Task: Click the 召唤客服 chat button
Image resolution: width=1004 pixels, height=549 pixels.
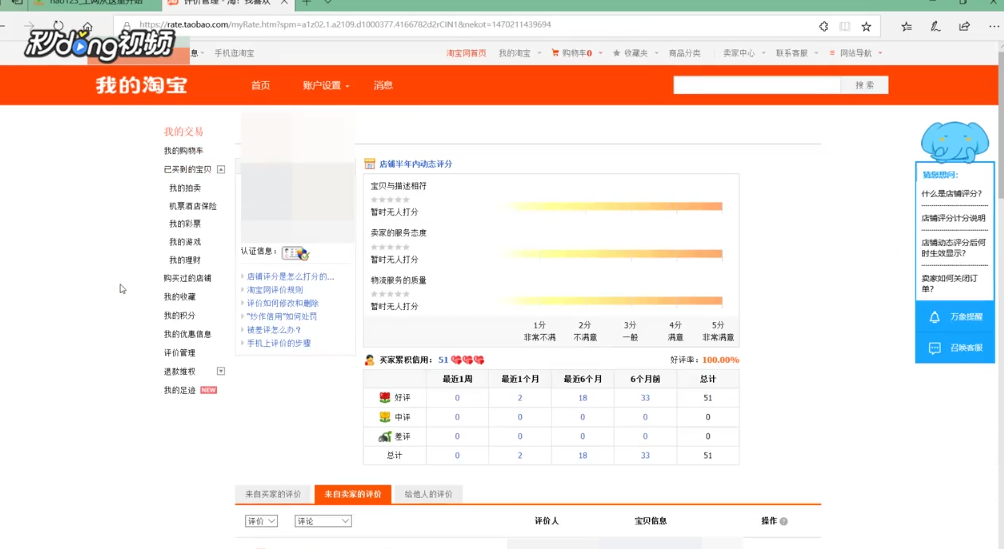Action: pos(955,348)
